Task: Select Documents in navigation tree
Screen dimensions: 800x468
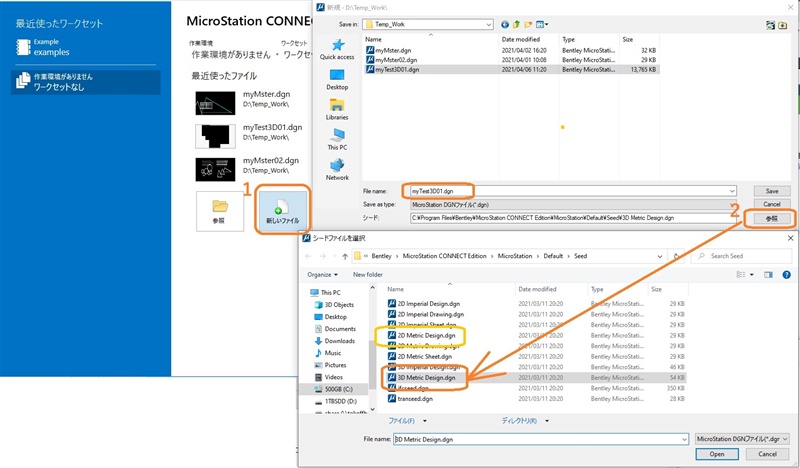Action: coord(335,329)
